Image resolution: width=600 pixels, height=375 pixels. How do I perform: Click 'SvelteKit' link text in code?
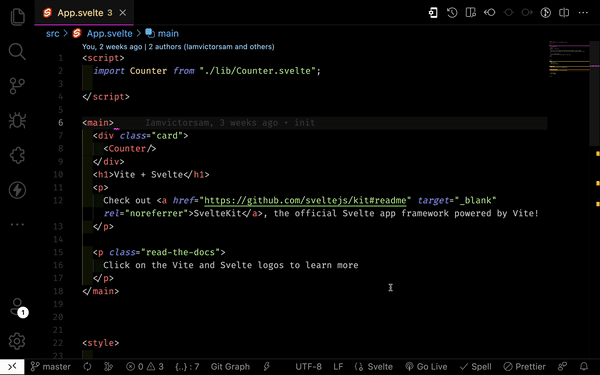[217, 214]
